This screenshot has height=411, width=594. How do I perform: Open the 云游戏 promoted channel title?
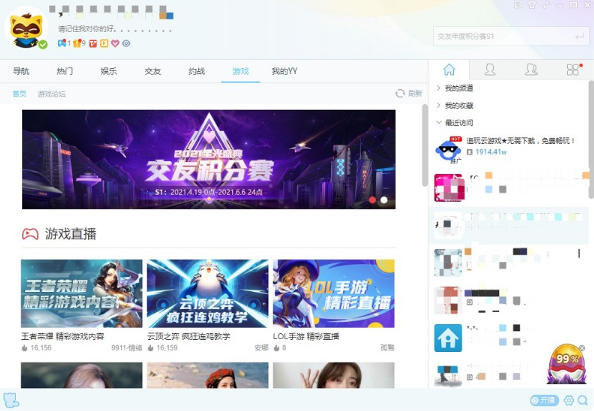pos(521,141)
